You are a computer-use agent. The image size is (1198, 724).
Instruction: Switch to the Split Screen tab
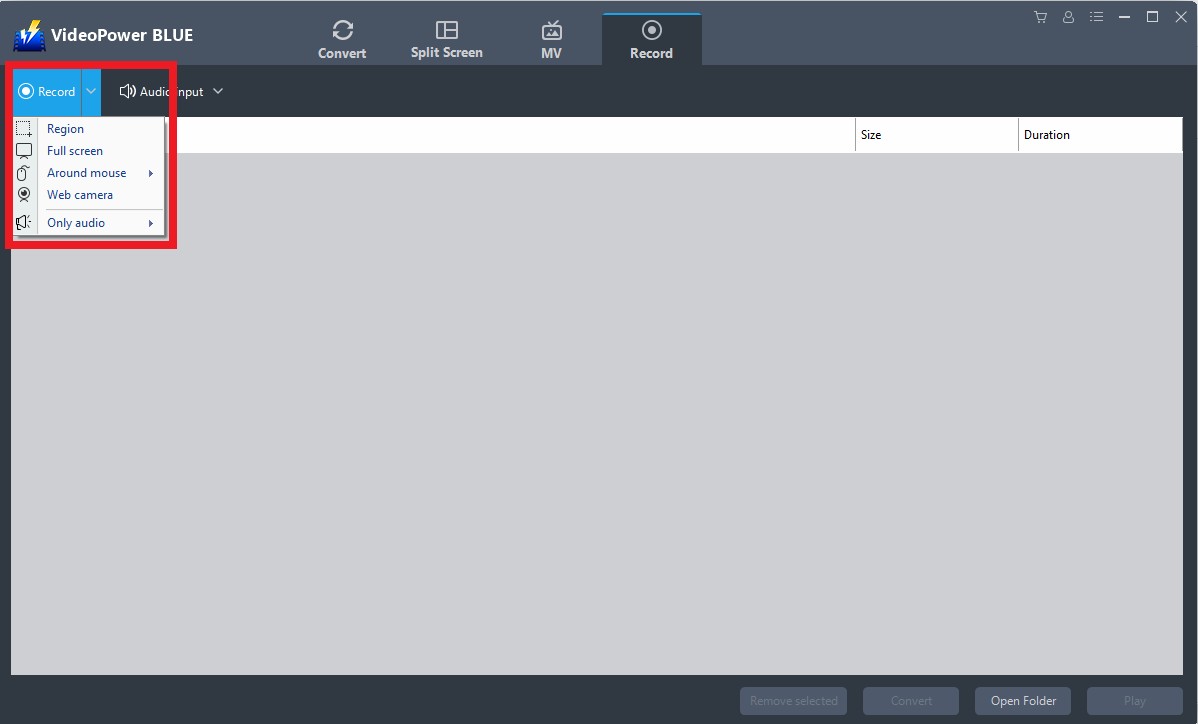446,40
